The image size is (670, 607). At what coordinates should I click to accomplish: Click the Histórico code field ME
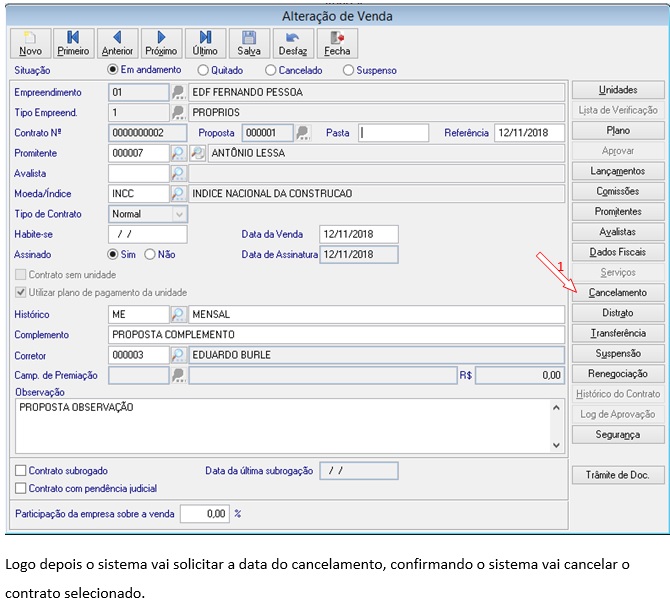point(139,314)
